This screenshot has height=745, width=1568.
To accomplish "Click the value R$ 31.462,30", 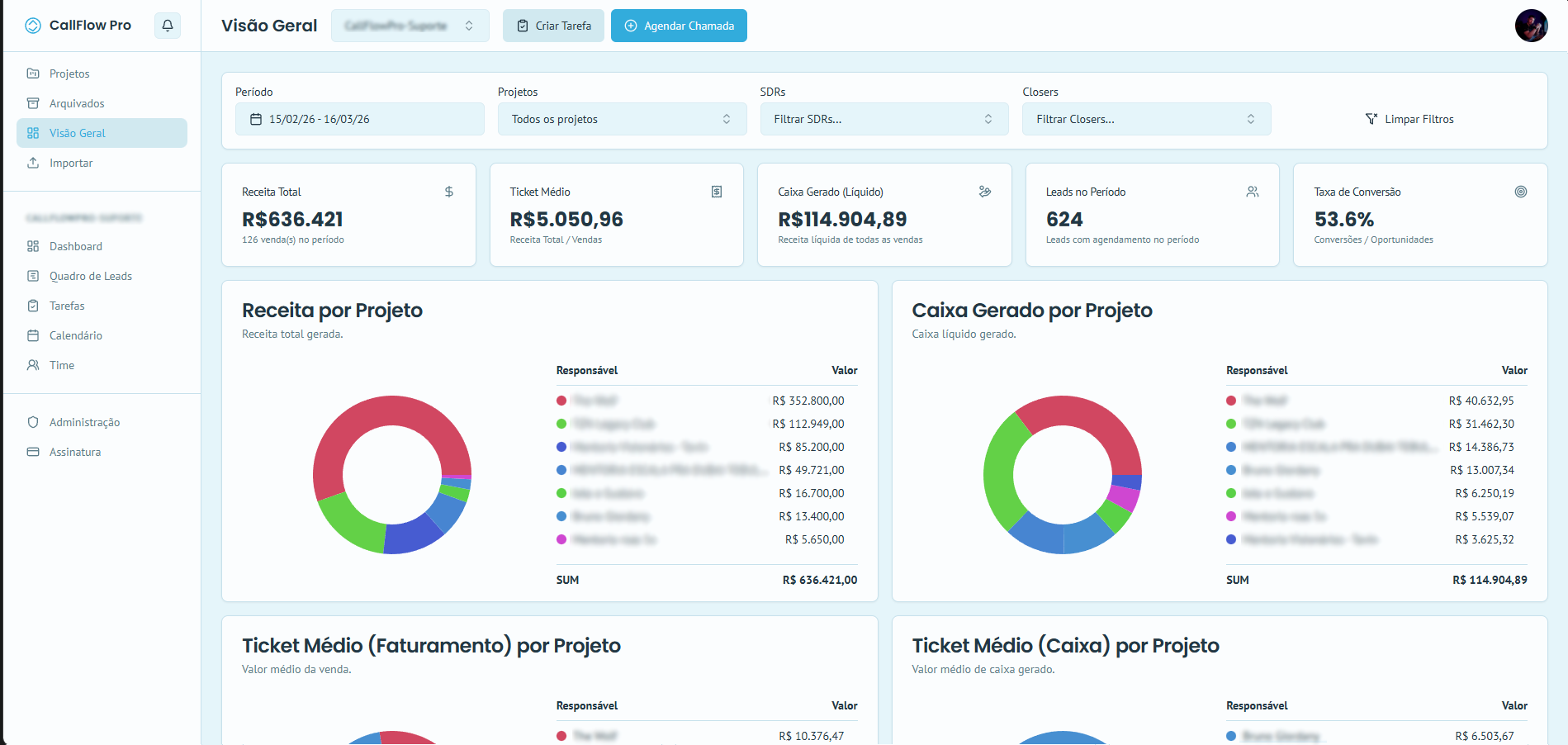I will pyautogui.click(x=1481, y=424).
